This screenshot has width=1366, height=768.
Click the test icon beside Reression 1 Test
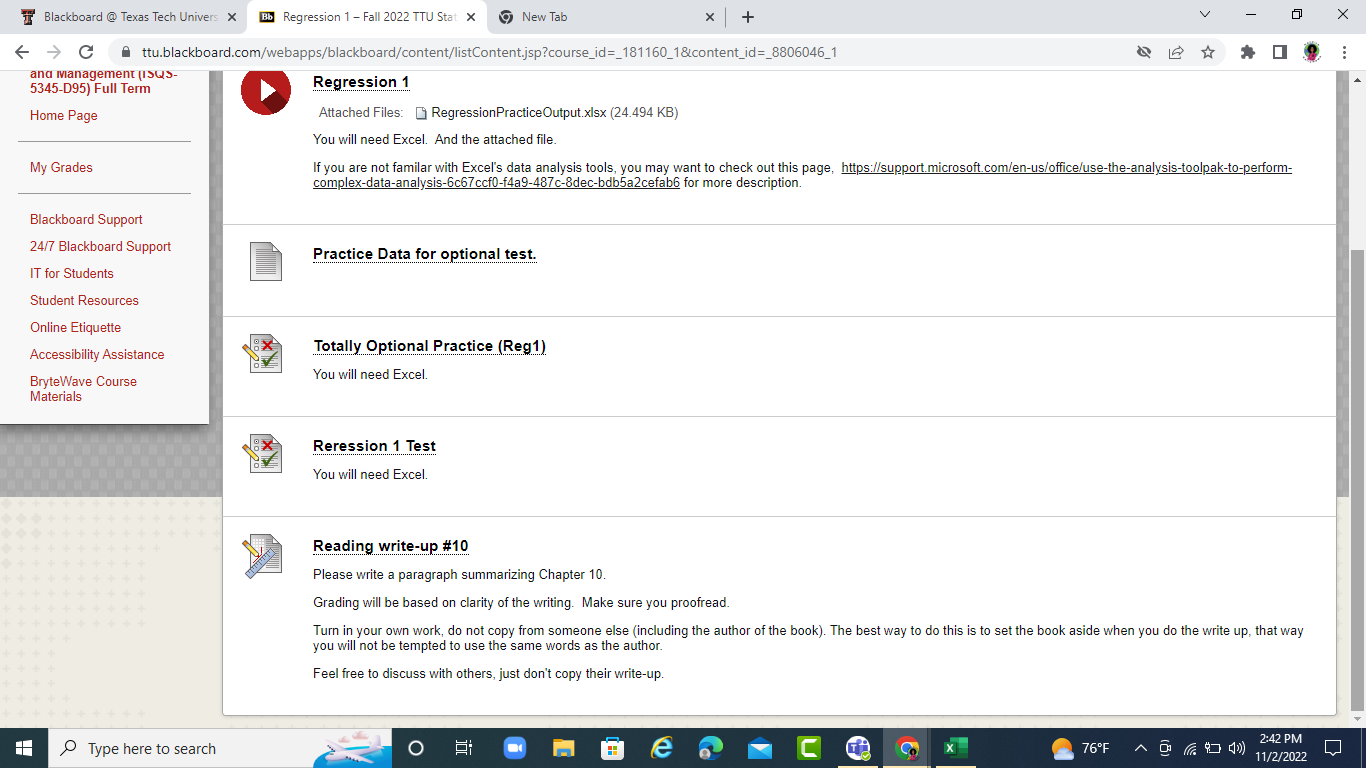[262, 454]
